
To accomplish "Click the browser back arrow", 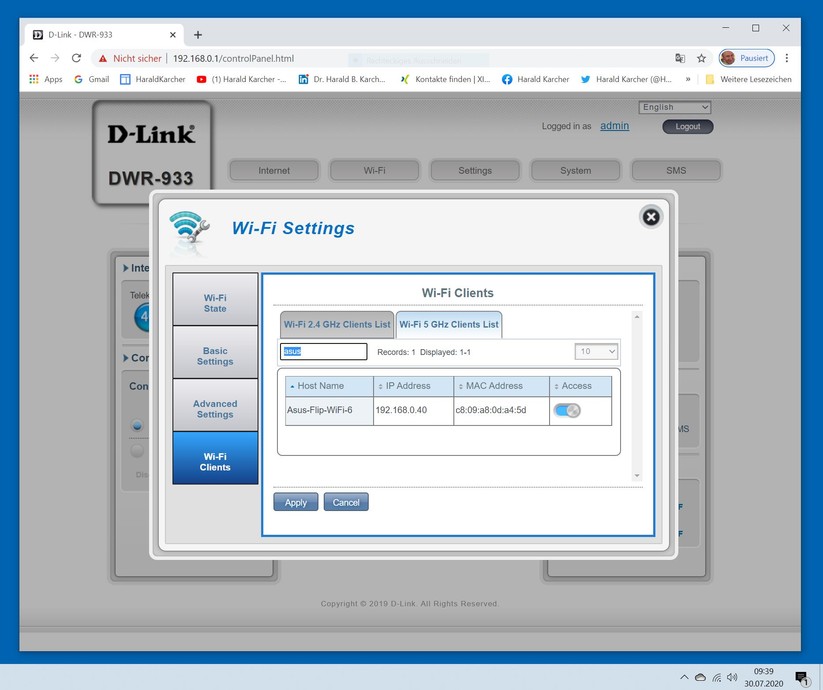I will [34, 58].
